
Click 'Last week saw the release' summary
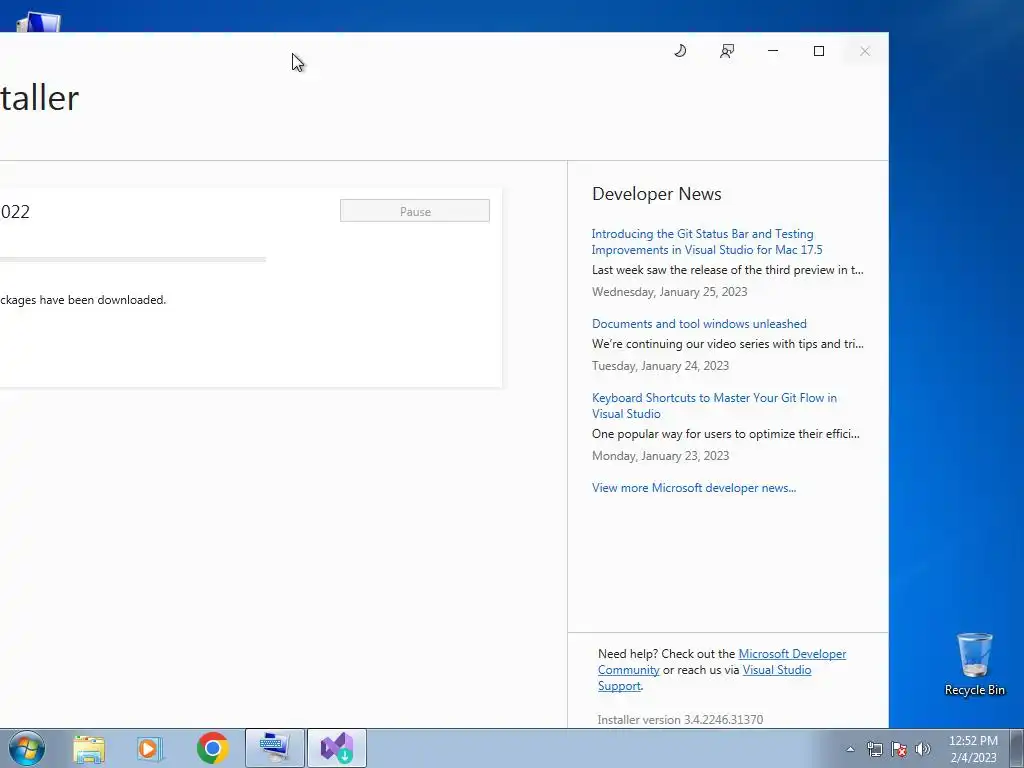pos(728,270)
